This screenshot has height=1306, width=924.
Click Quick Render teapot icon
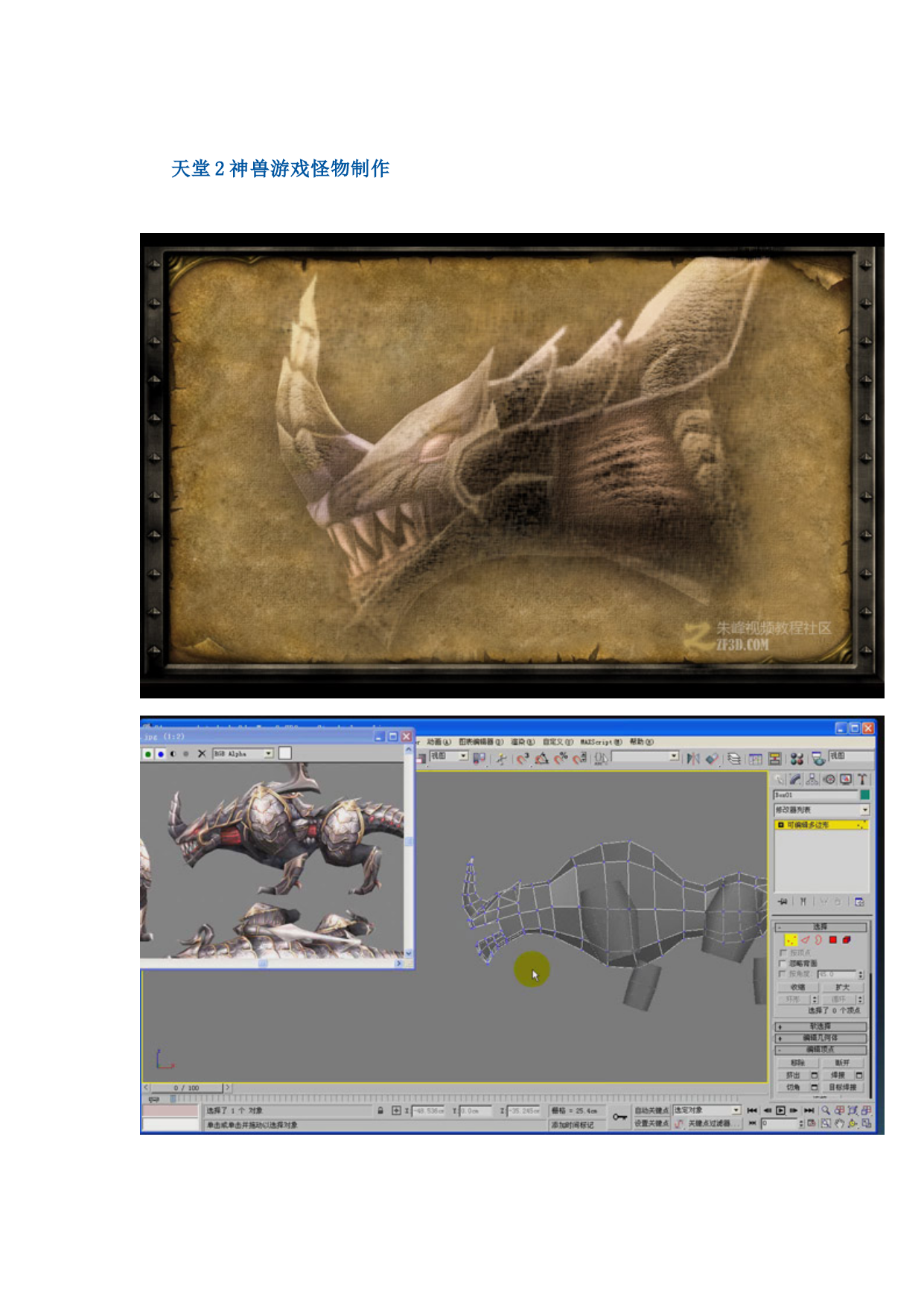coord(818,759)
